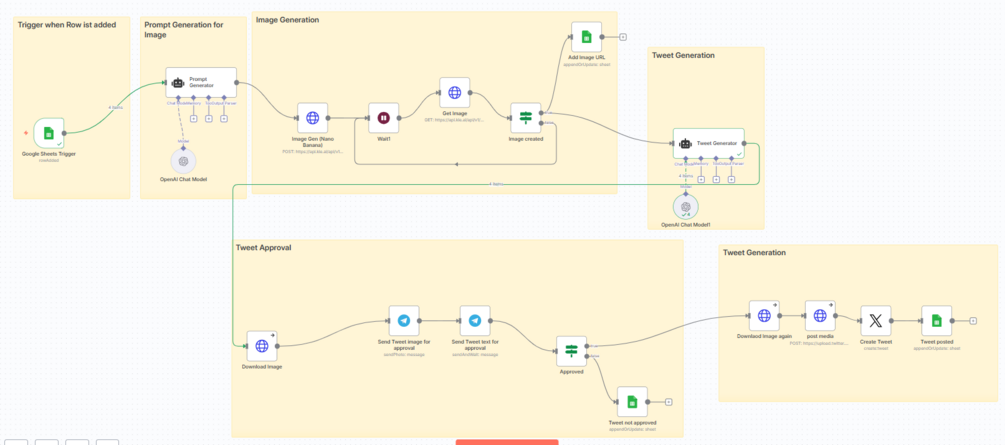Click the 'Prompt Generation for Image' note title
Screen dimensions: 1005x445
click(x=185, y=29)
